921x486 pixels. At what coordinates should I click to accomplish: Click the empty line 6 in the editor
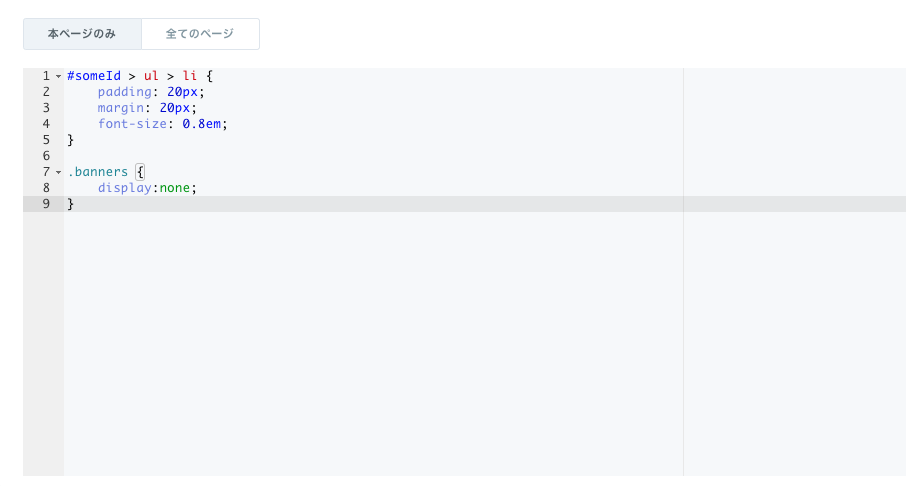click(300, 156)
